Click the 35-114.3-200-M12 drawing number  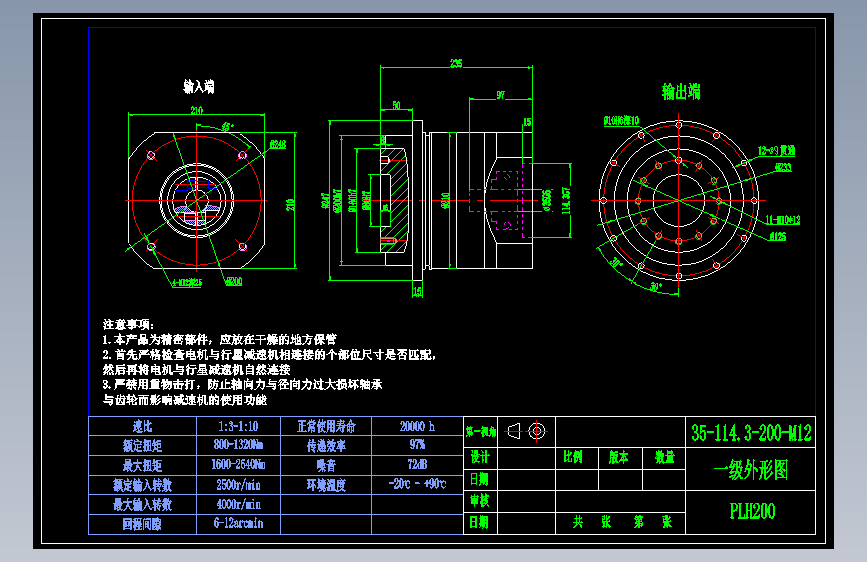[751, 433]
